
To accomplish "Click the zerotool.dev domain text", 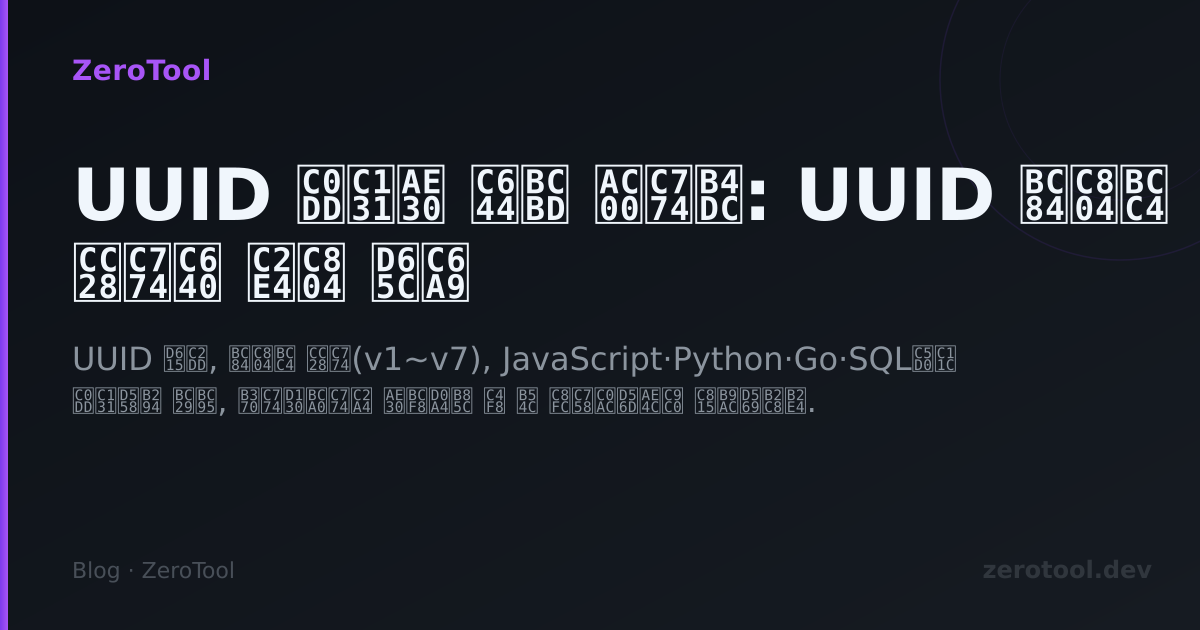I will tap(1067, 570).
